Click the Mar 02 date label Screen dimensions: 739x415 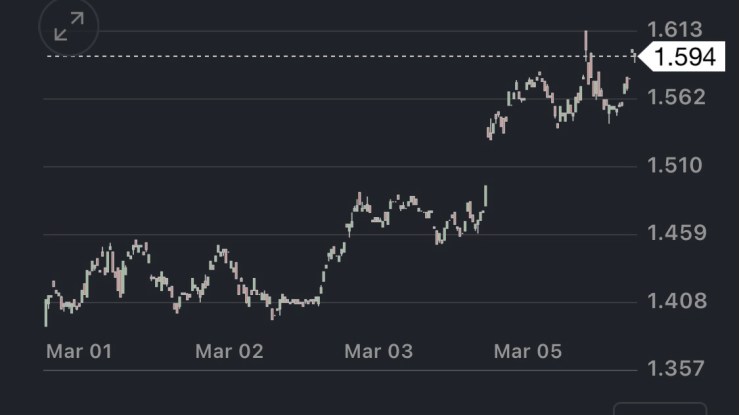pyautogui.click(x=229, y=351)
